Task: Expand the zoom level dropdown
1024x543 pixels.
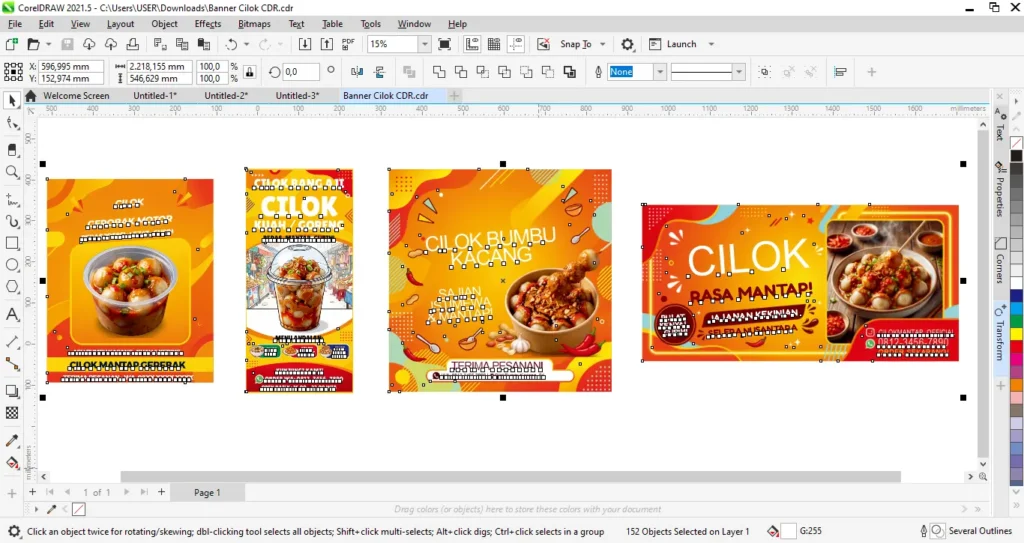Action: (x=424, y=44)
